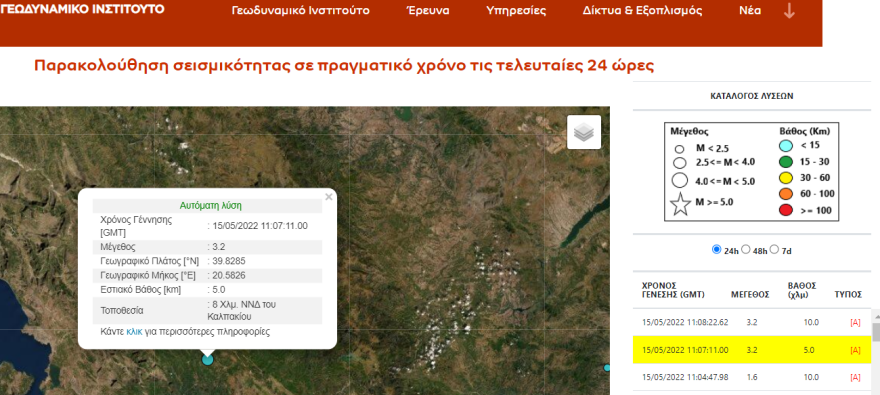
Task: Click the '2.5<= M< 4.0' legend circle
Action: (x=680, y=163)
